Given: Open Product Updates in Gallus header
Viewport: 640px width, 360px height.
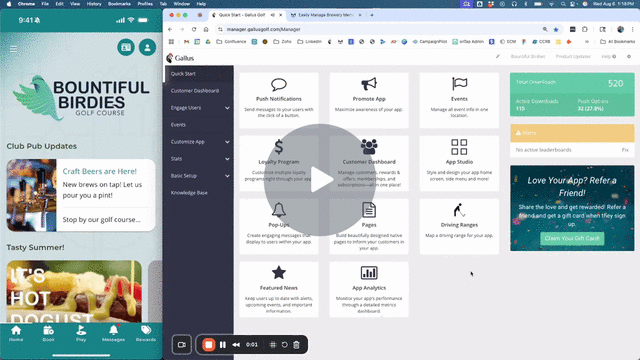Looking at the screenshot, I should [573, 56].
